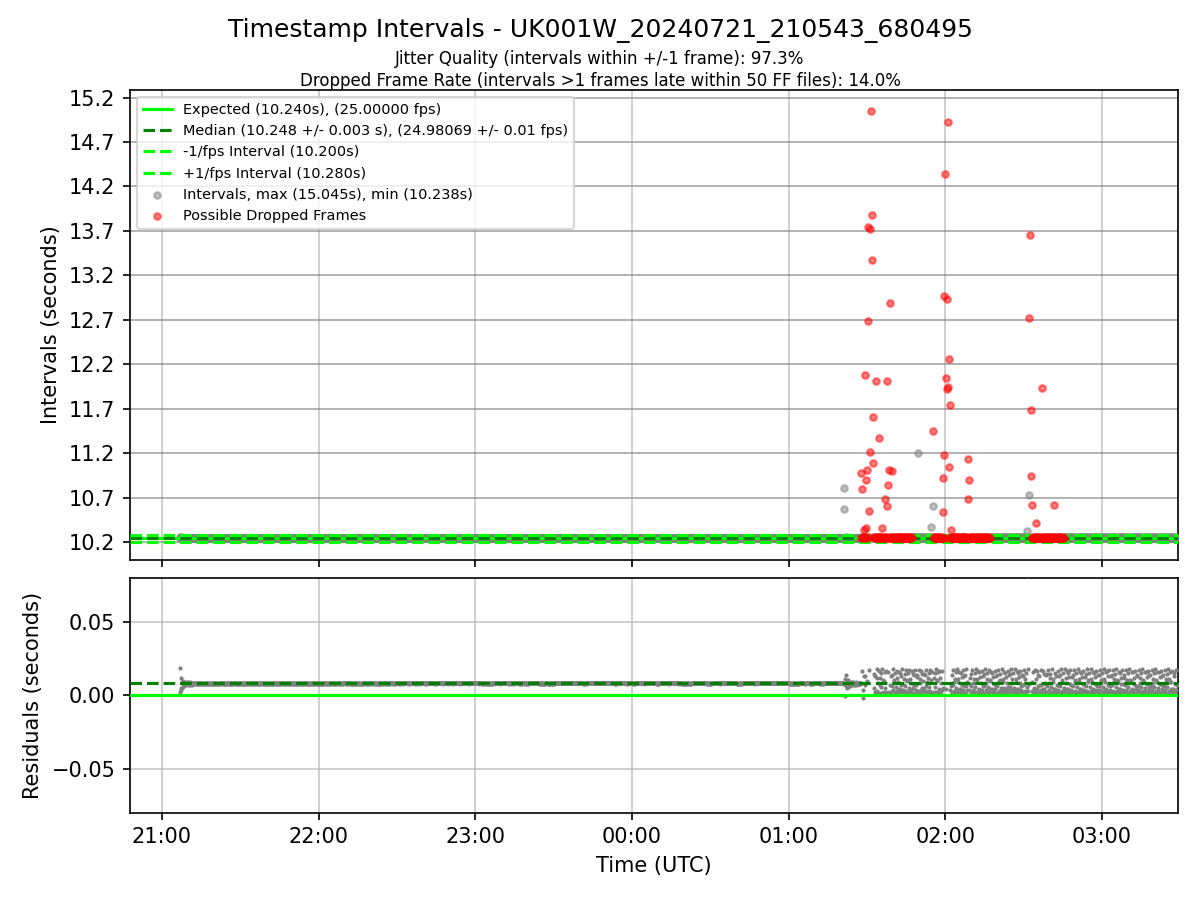Click the plot title Timestamp Intervals text

(600, 29)
